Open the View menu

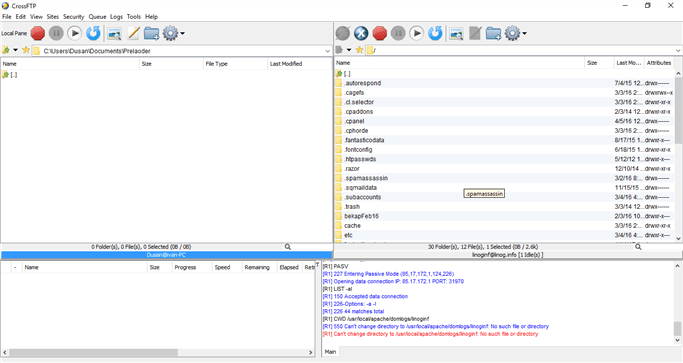pyautogui.click(x=36, y=17)
